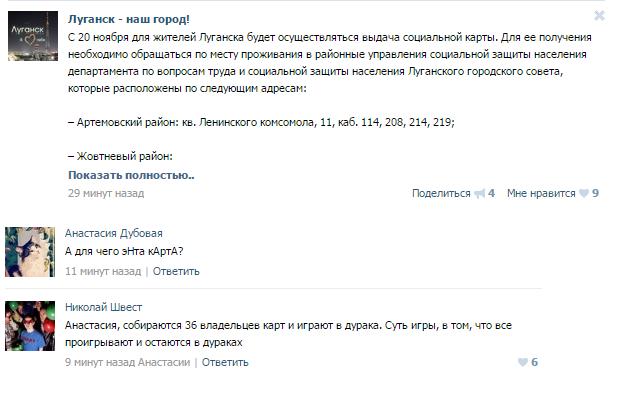Open the Луганск - наш город! group link

[129, 19]
